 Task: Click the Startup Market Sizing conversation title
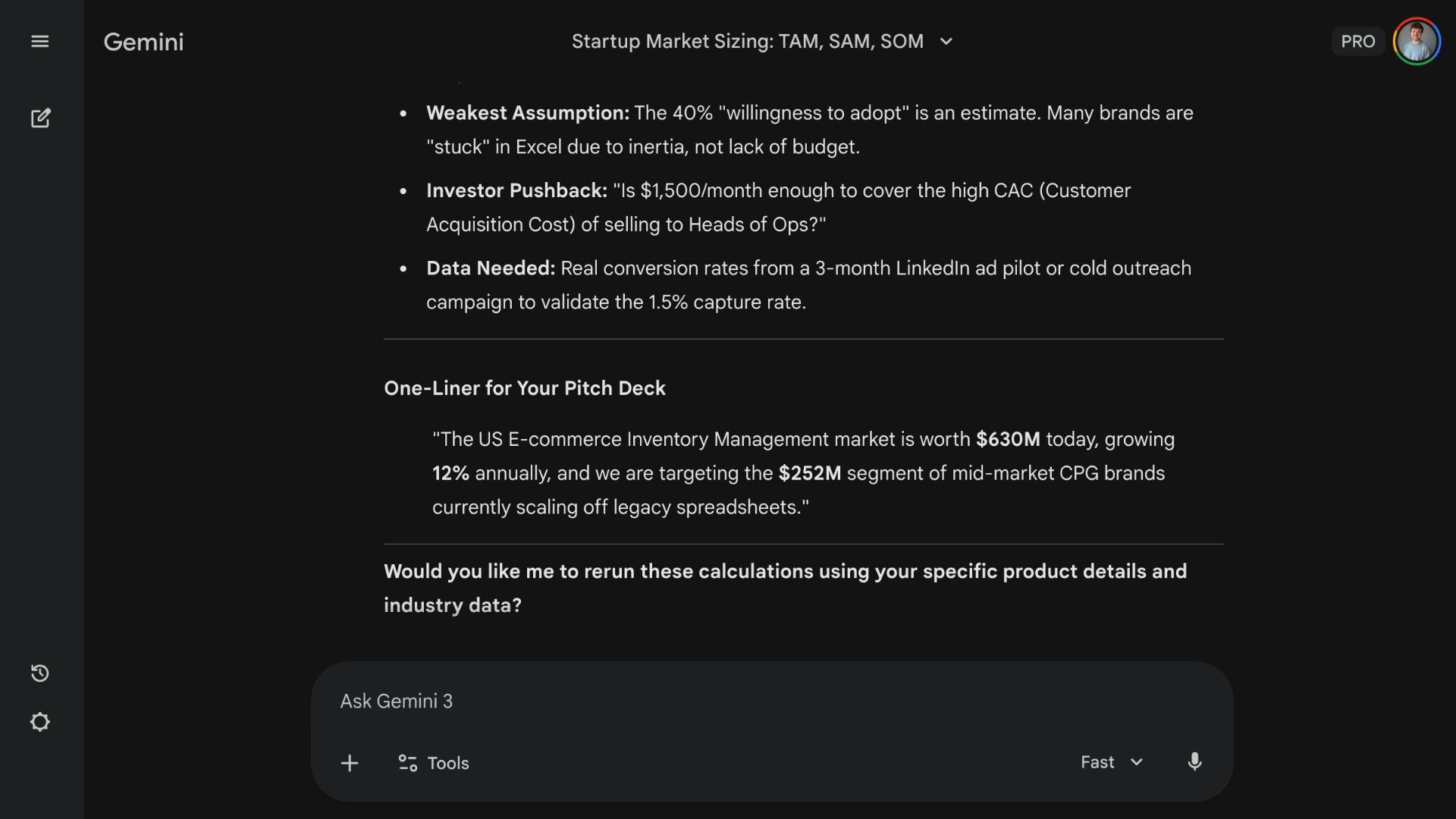[x=747, y=42]
